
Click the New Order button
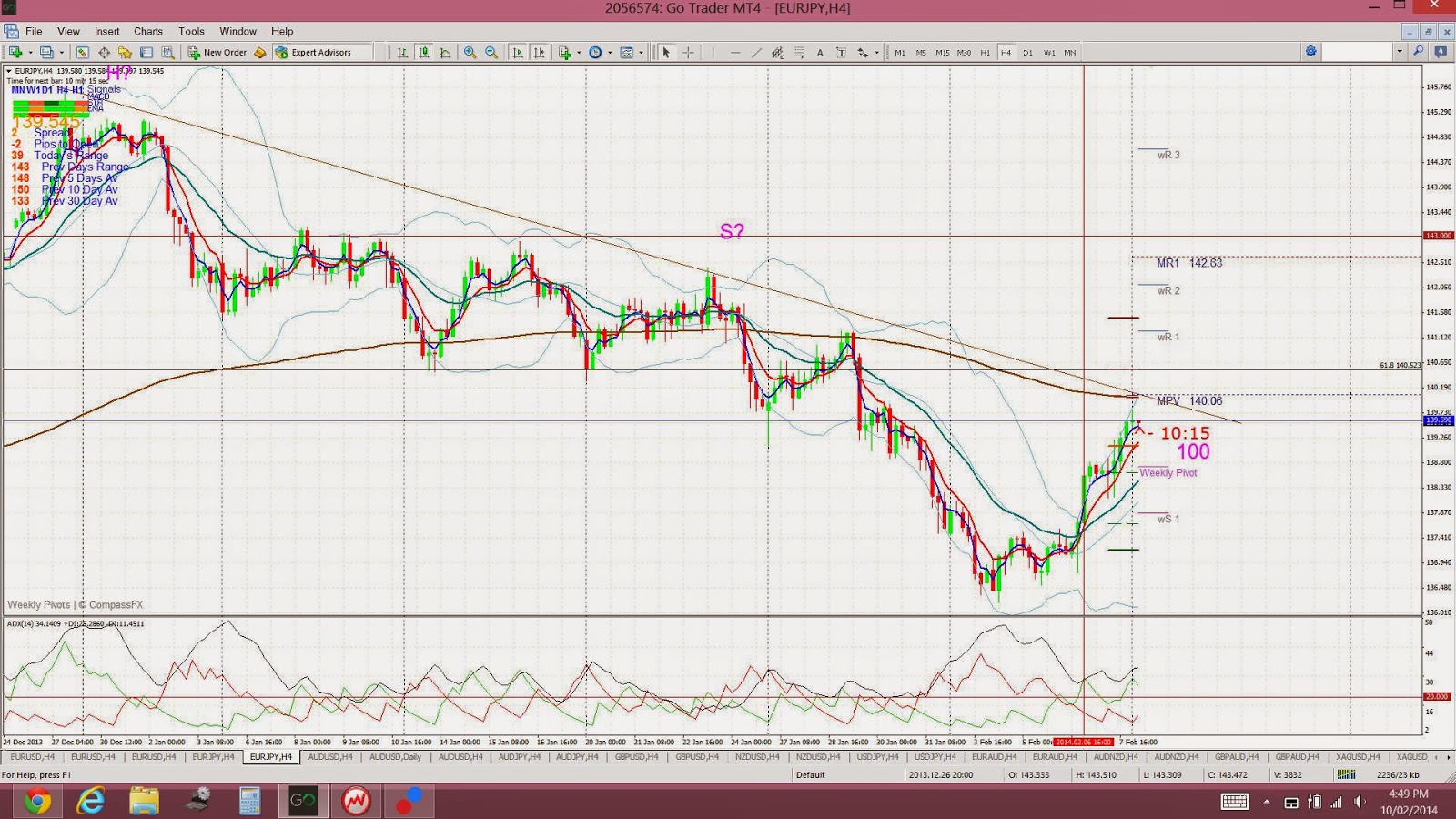click(217, 53)
